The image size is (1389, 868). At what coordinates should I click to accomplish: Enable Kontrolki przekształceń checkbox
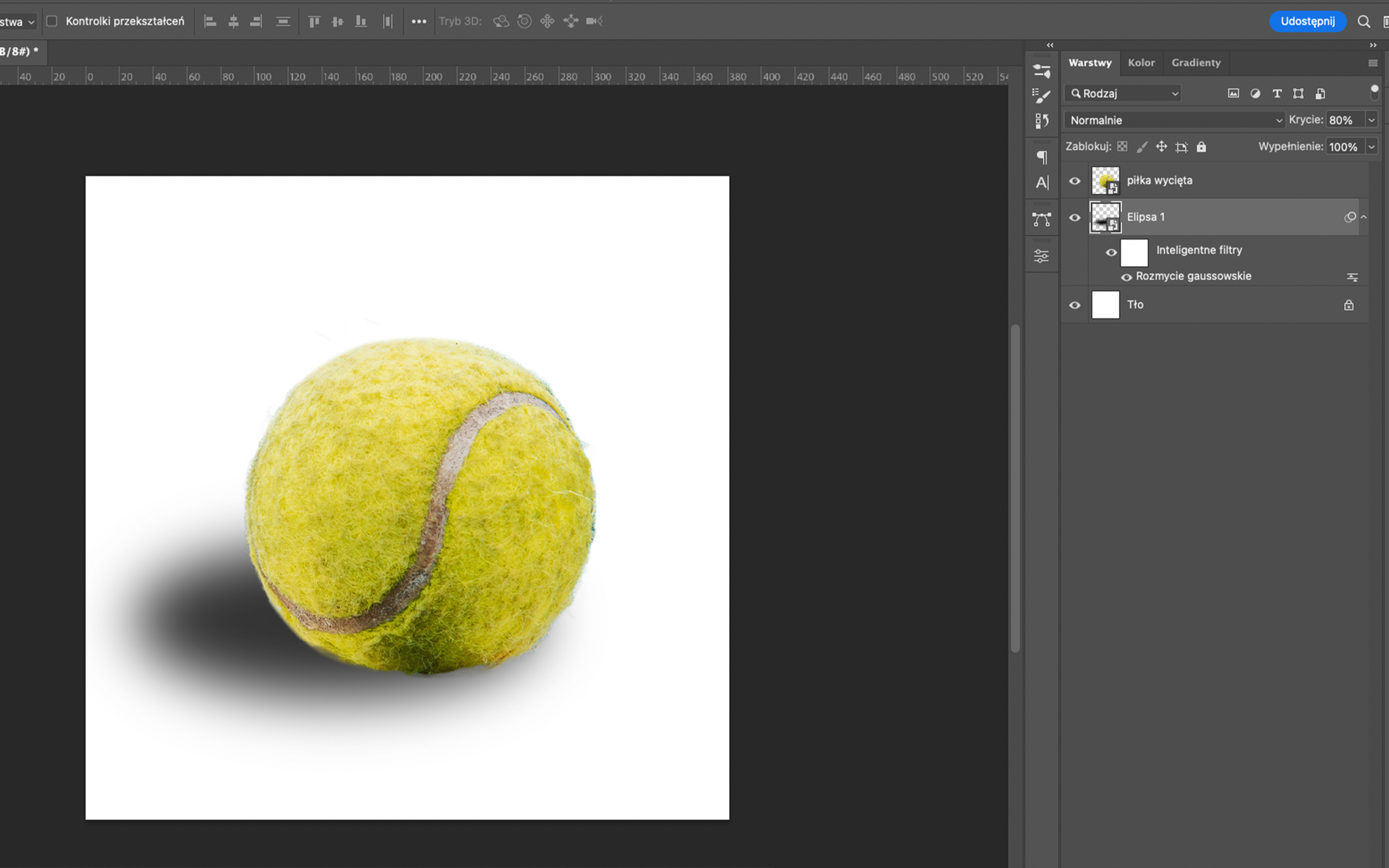coord(52,22)
